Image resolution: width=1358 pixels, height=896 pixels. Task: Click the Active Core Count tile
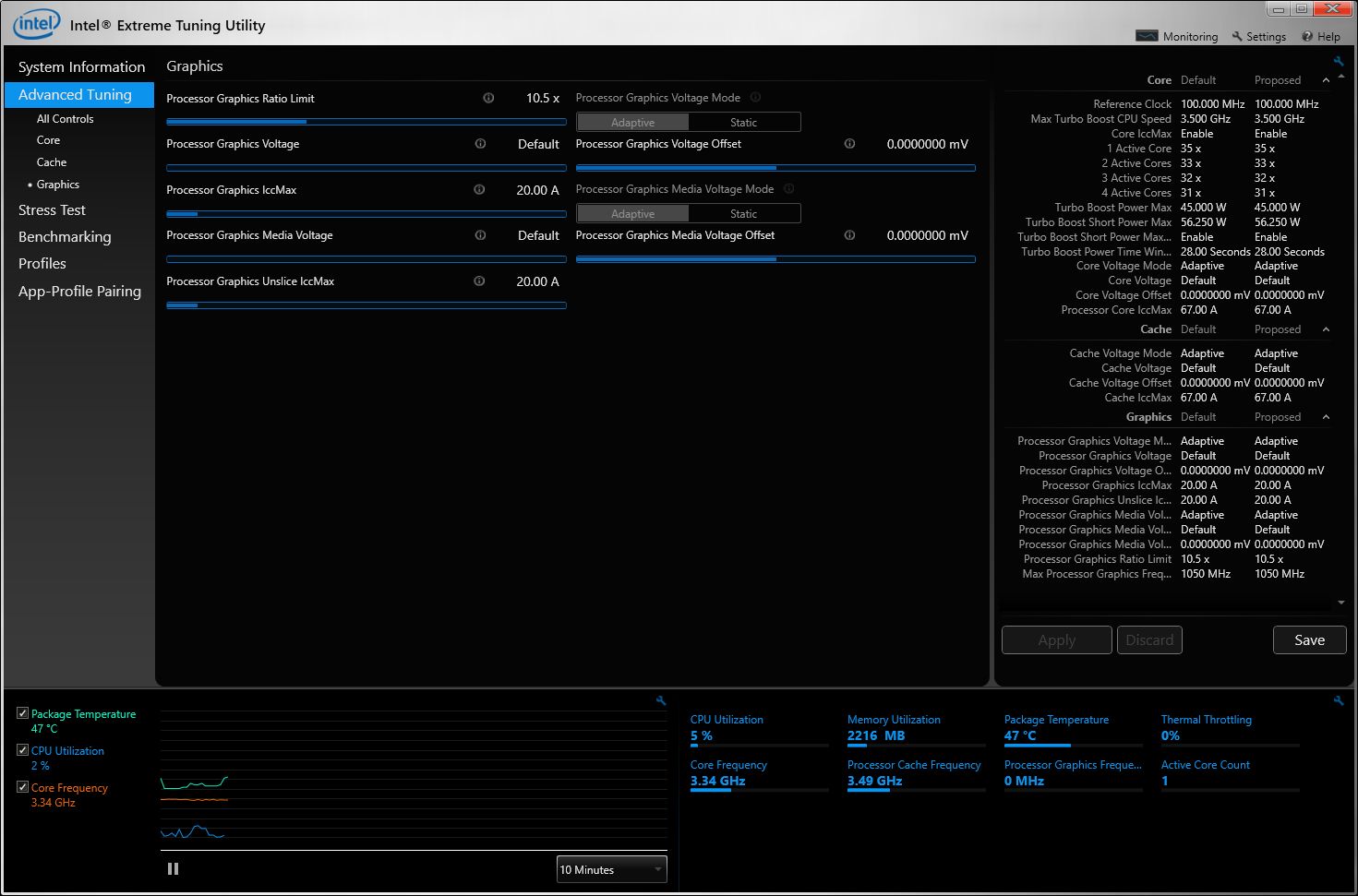pyautogui.click(x=1230, y=774)
